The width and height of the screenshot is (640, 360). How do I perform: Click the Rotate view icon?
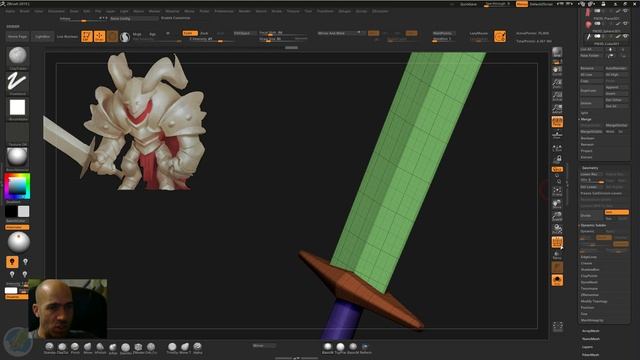tap(557, 229)
